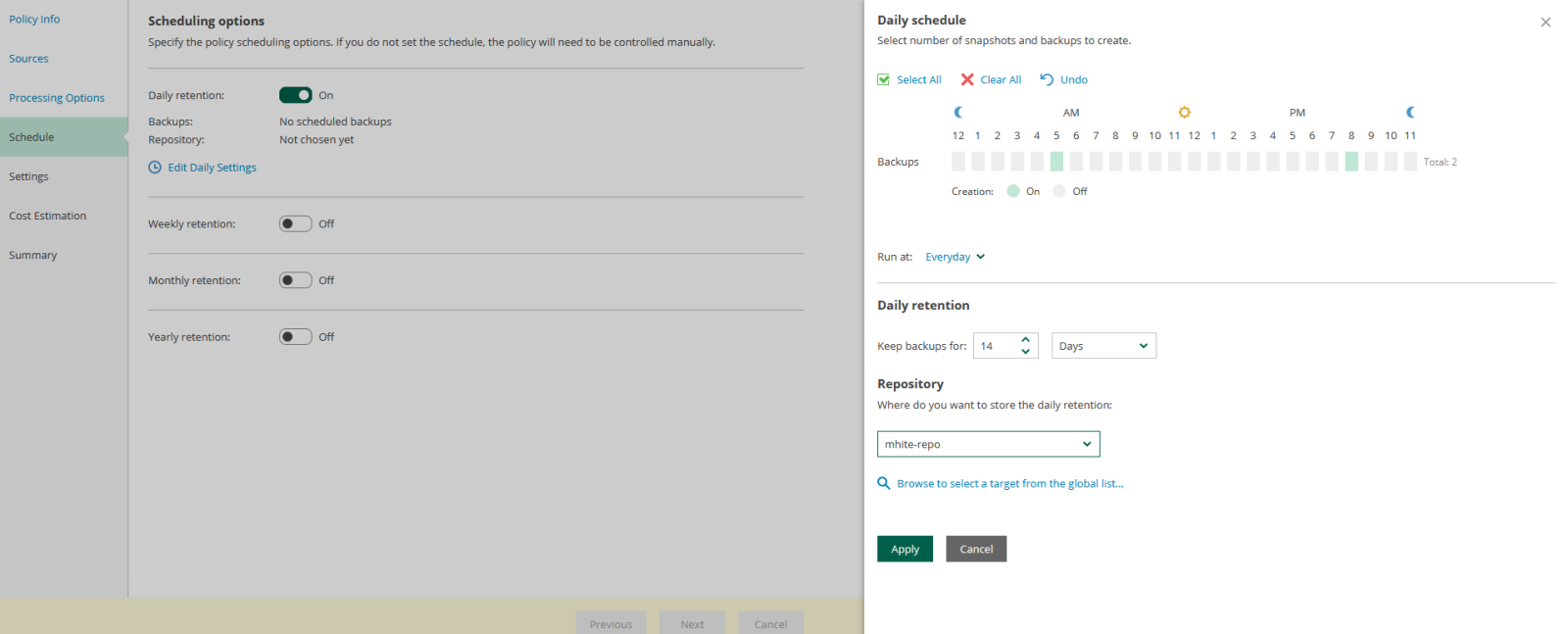Click the Keep backups for number field

996,346
